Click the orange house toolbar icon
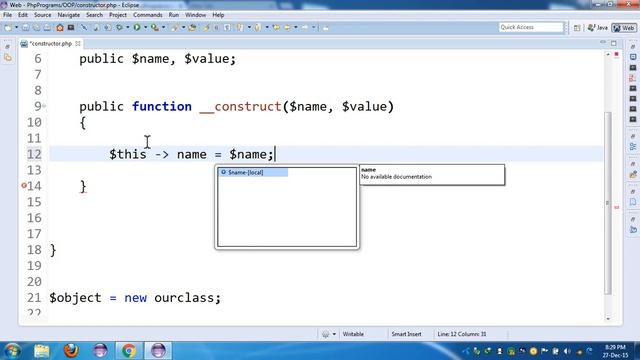The width and height of the screenshot is (640, 360). (60, 27)
